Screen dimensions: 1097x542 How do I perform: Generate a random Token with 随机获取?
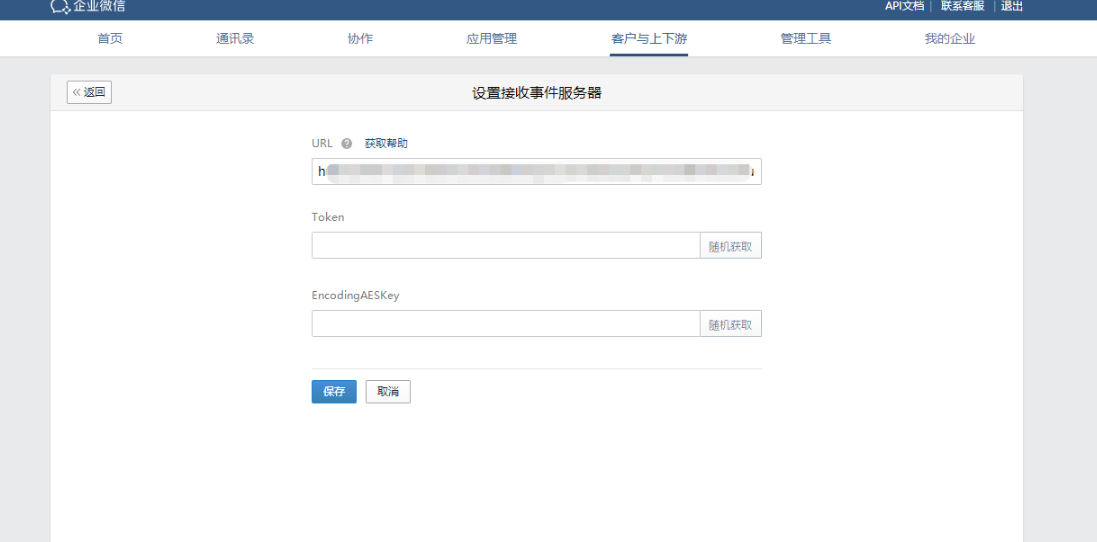[730, 246]
